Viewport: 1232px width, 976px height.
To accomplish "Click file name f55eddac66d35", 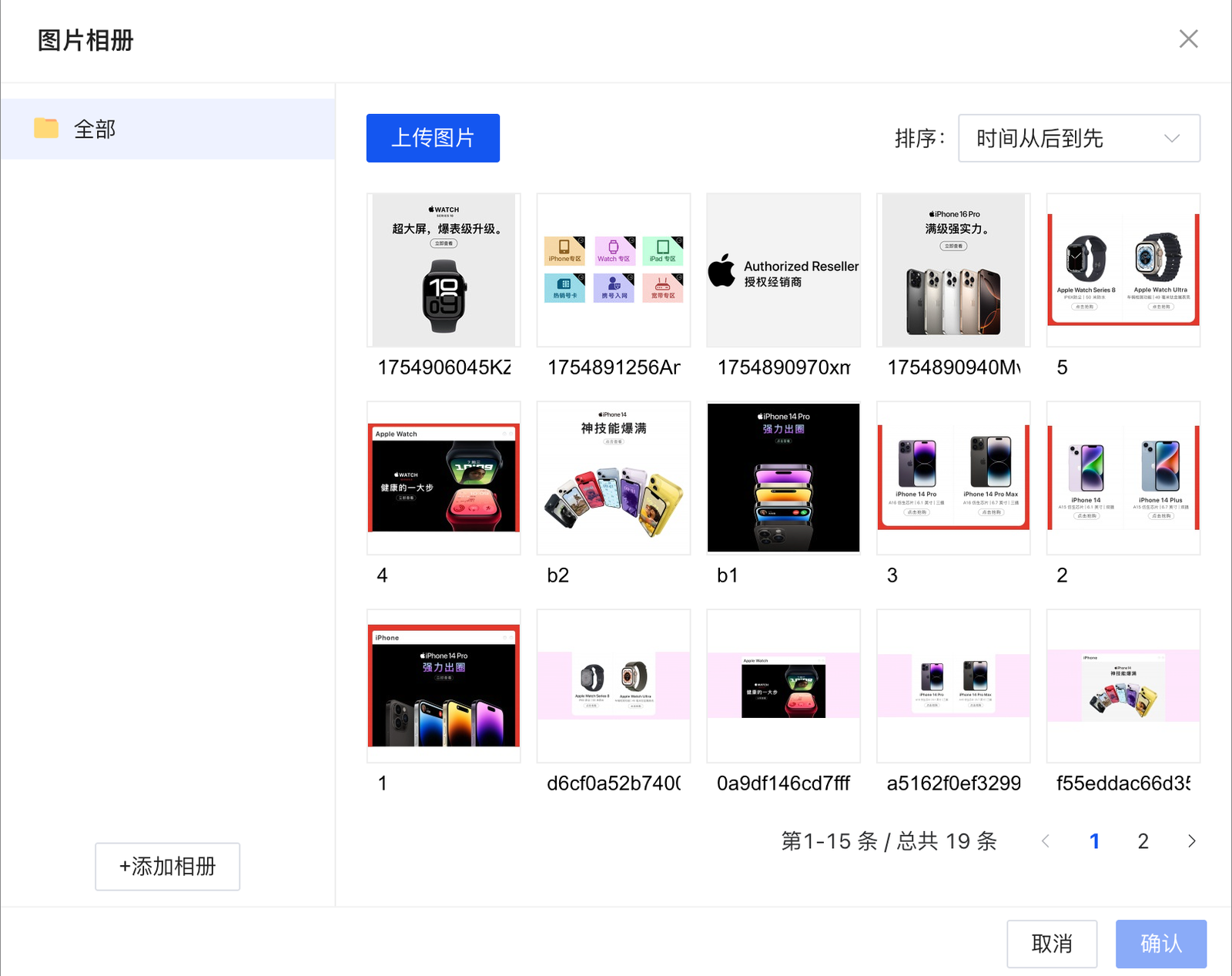I will point(1123,783).
